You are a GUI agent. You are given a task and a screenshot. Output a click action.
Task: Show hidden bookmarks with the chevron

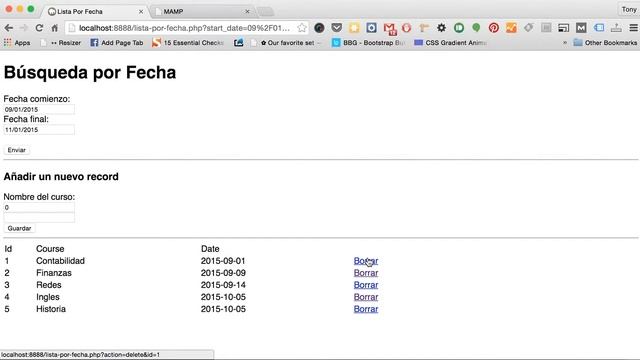[565, 42]
